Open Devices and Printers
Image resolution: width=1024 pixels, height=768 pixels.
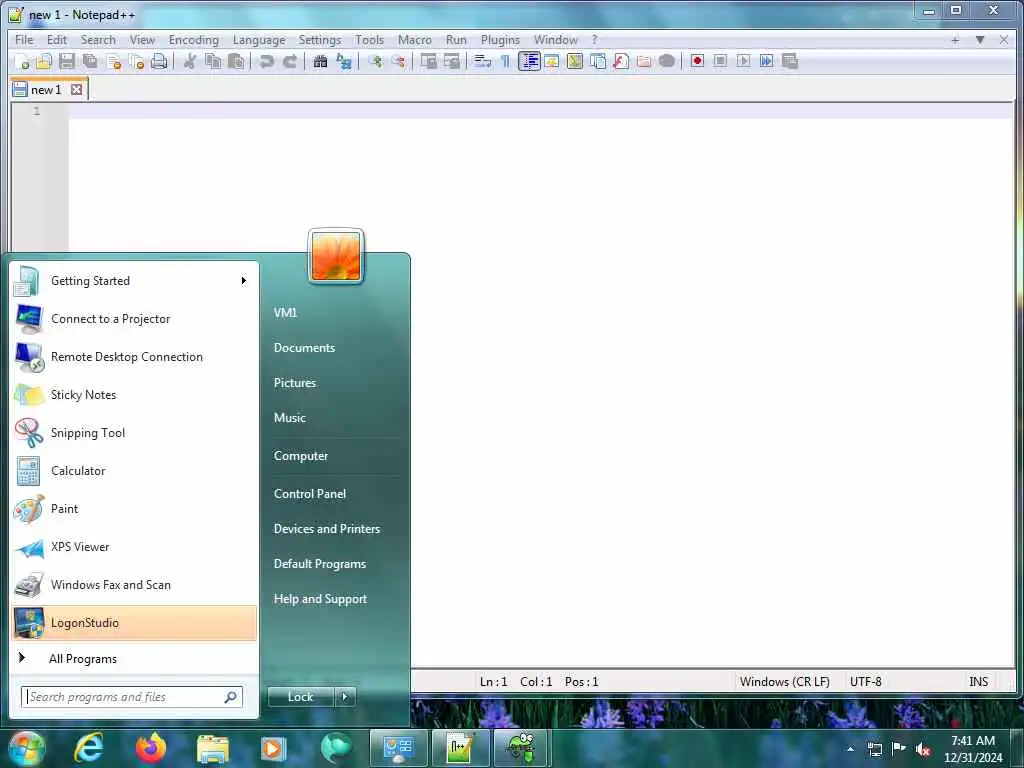327,529
